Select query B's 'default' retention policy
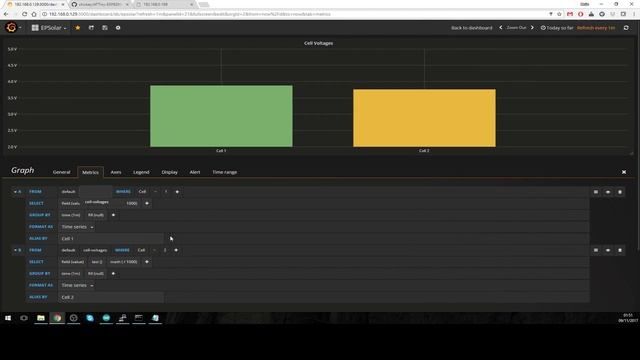The height and width of the screenshot is (360, 640). coord(69,250)
